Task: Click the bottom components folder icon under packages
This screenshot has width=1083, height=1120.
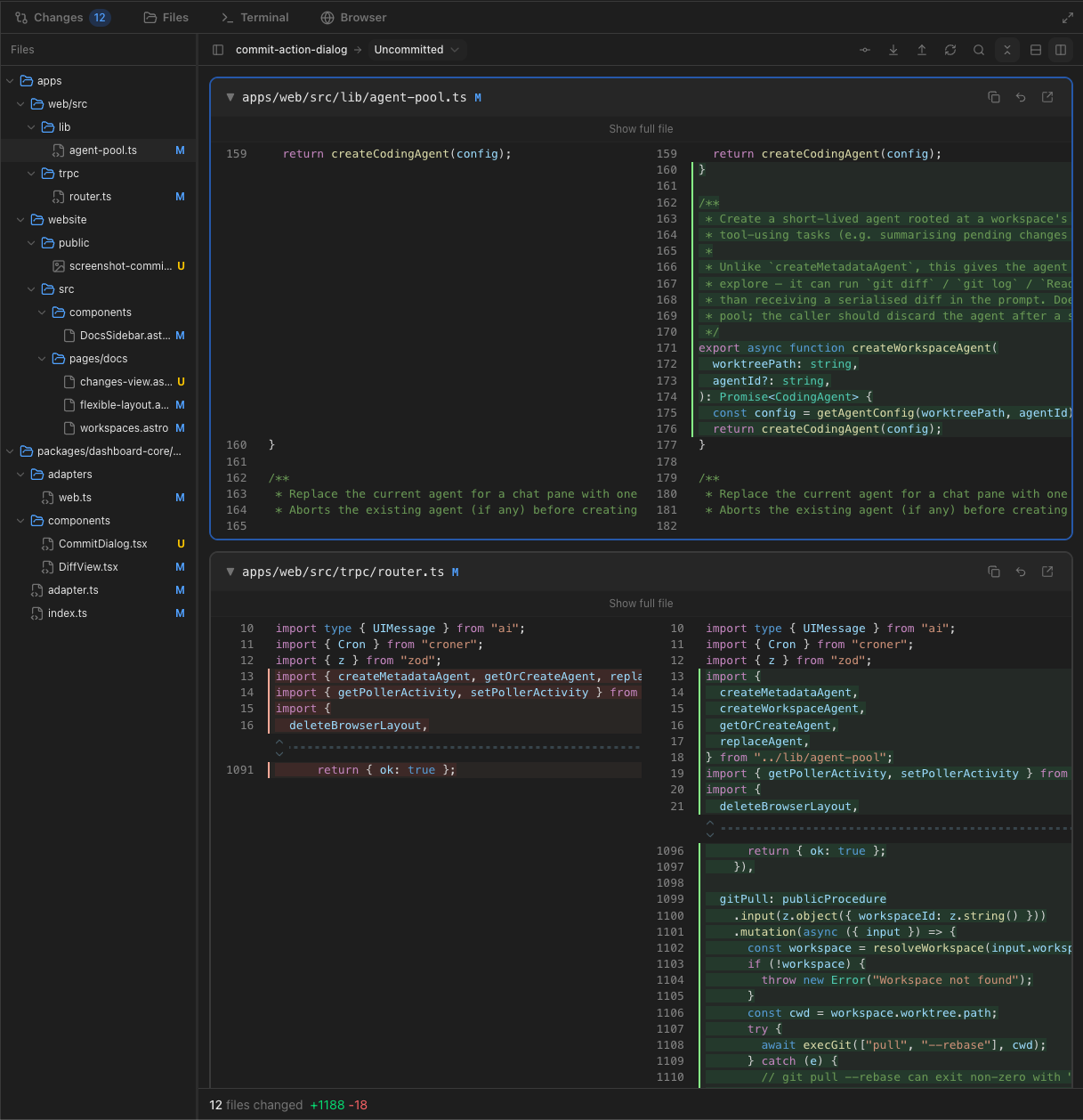Action: (x=37, y=521)
